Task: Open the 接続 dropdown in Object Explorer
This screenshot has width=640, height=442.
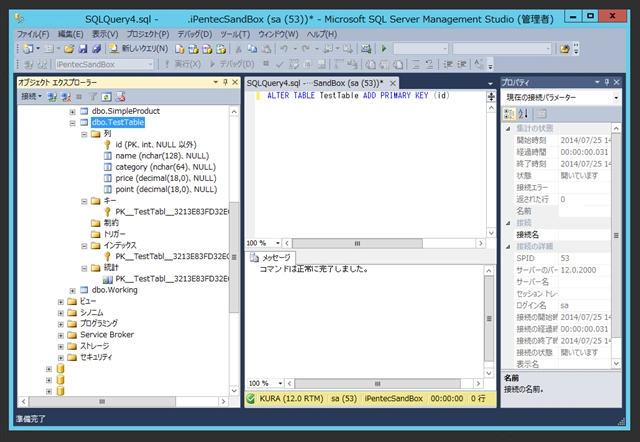Action: [x=31, y=97]
